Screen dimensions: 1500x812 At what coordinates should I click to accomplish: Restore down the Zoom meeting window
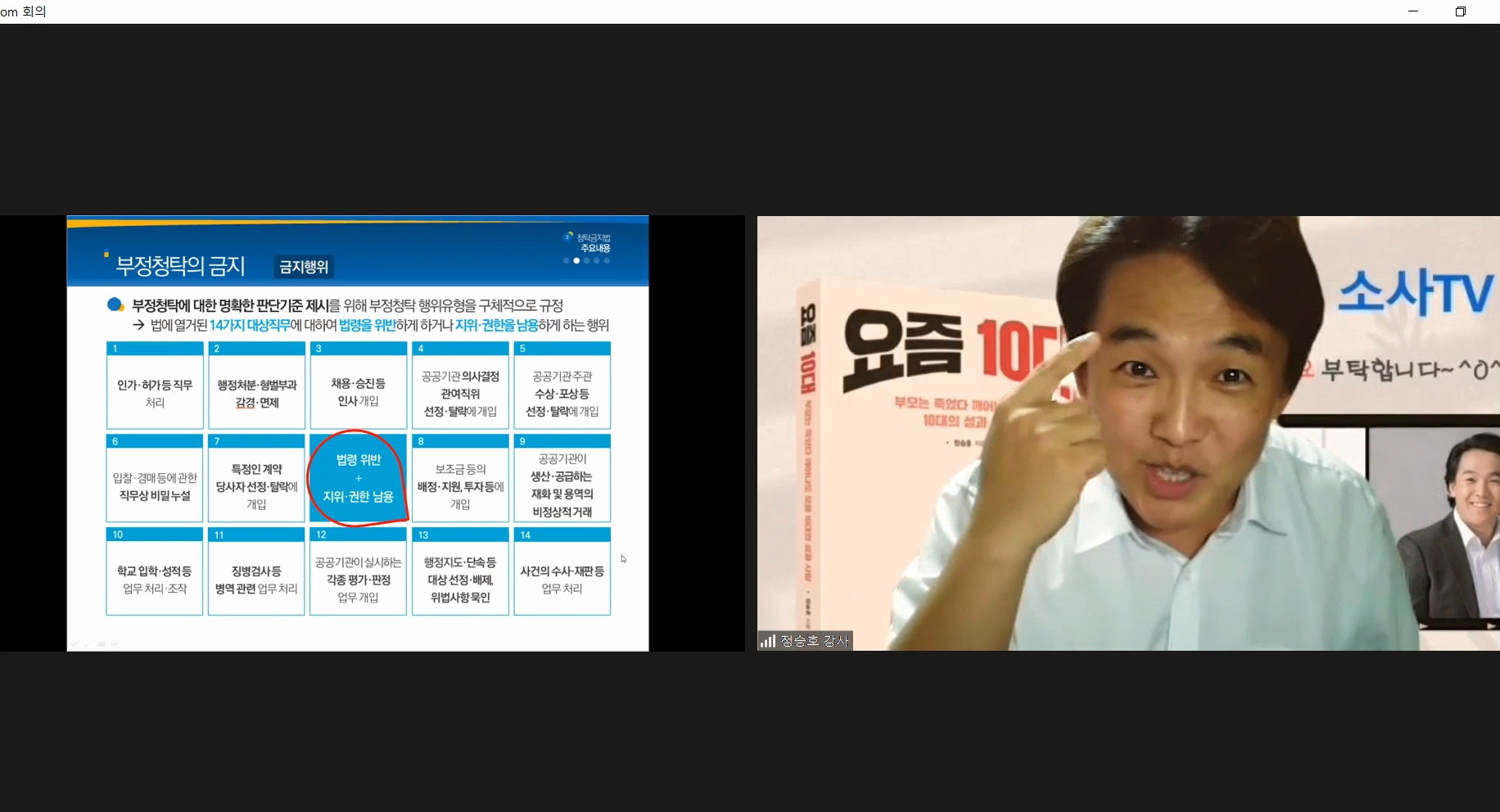pos(1460,11)
